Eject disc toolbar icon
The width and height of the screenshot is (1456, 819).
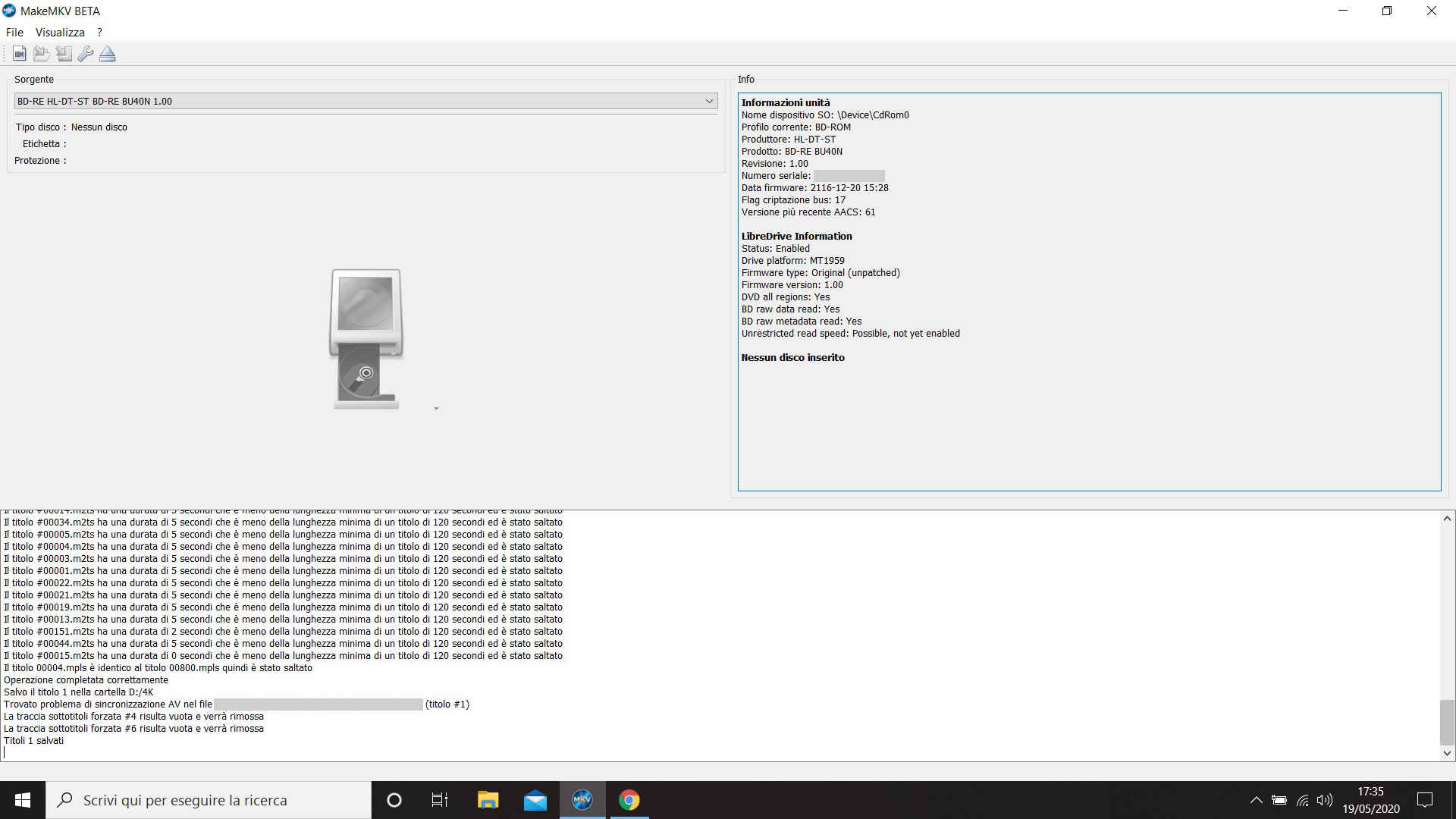108,54
